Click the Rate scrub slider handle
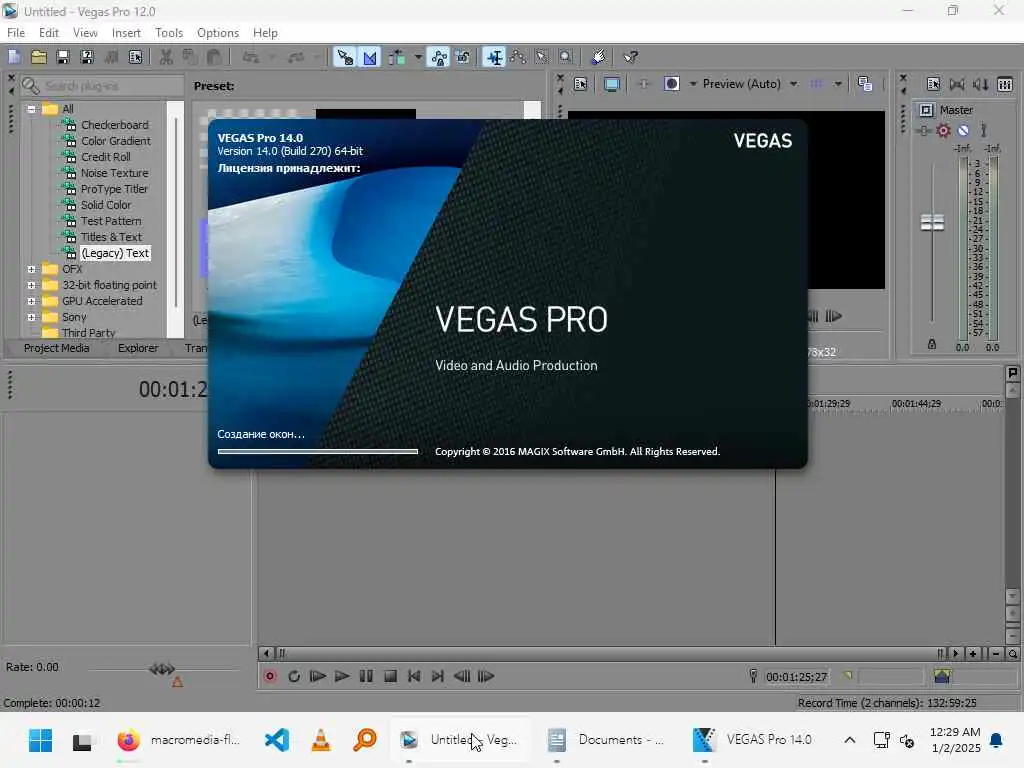Viewport: 1024px width, 768px height. coord(162,669)
